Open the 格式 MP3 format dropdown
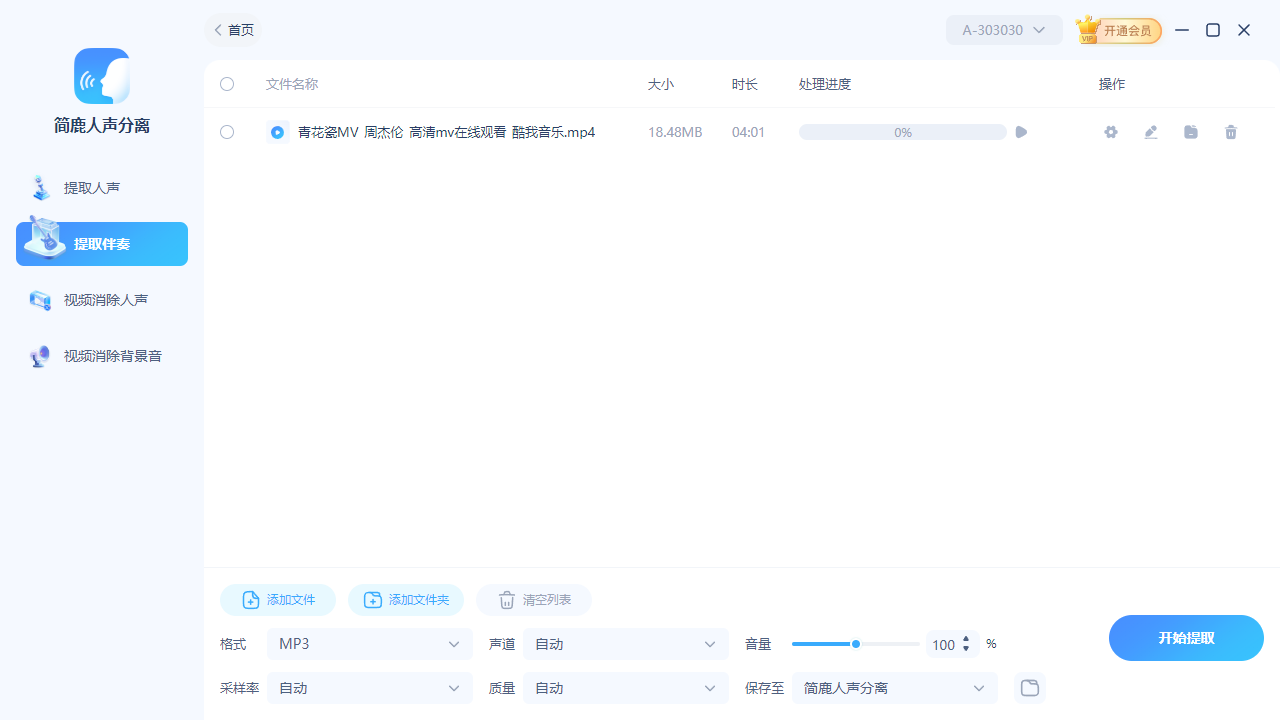This screenshot has height=720, width=1280. [369, 643]
